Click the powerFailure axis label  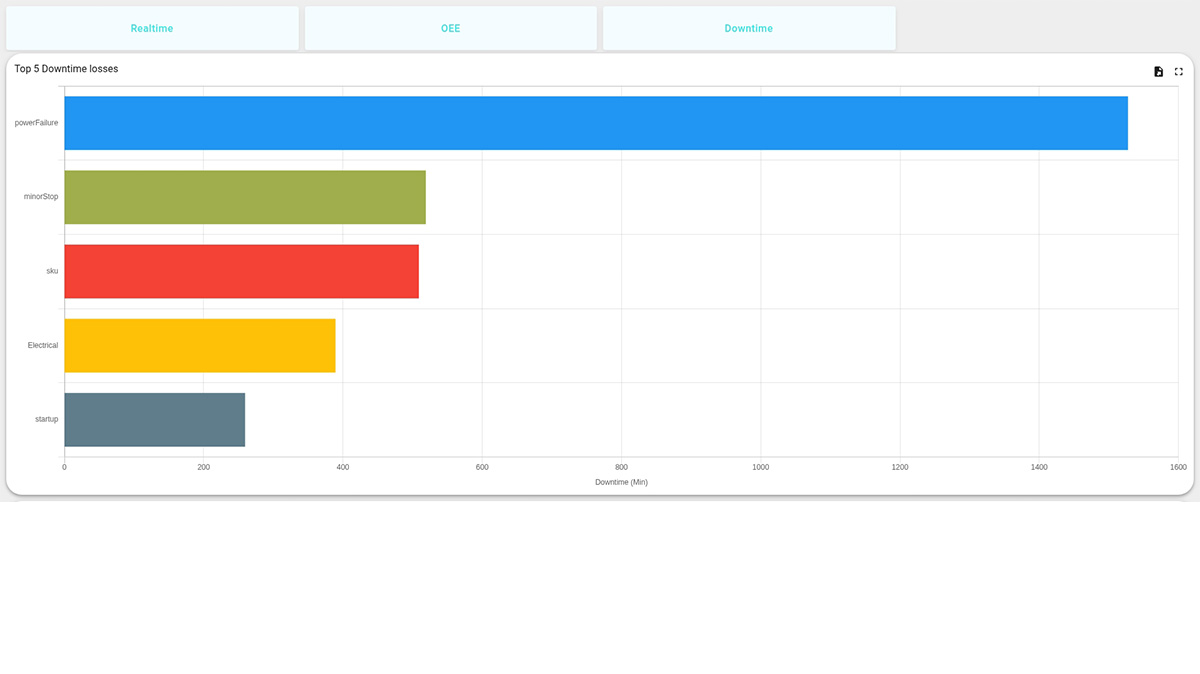pos(35,123)
